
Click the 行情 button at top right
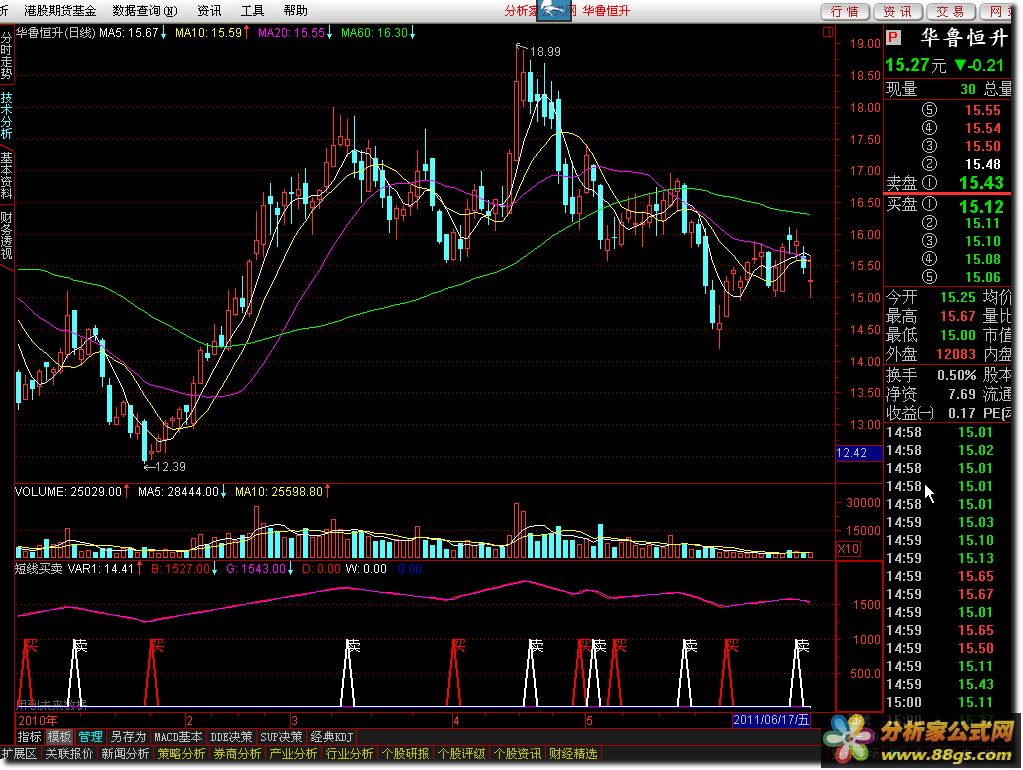(x=844, y=11)
